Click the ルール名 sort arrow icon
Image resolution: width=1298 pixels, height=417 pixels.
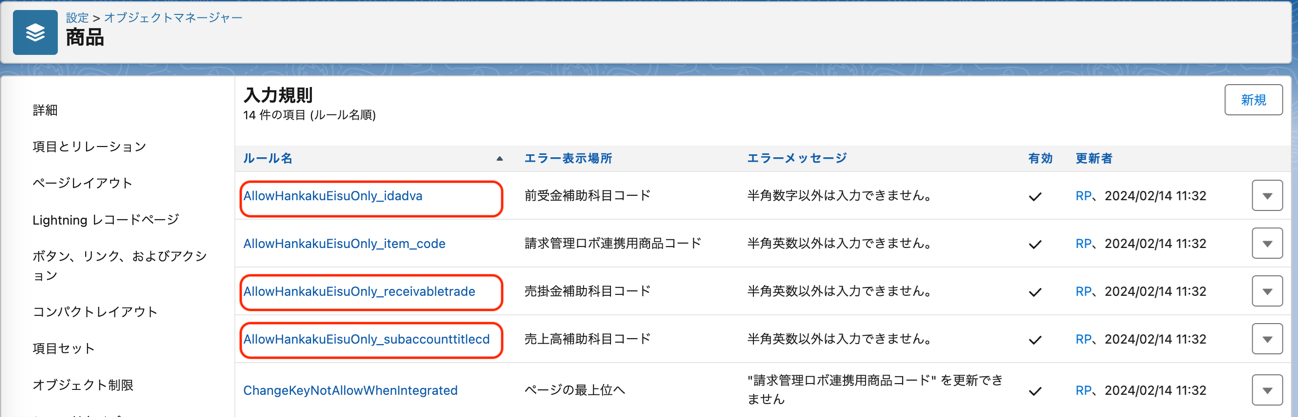click(x=499, y=159)
